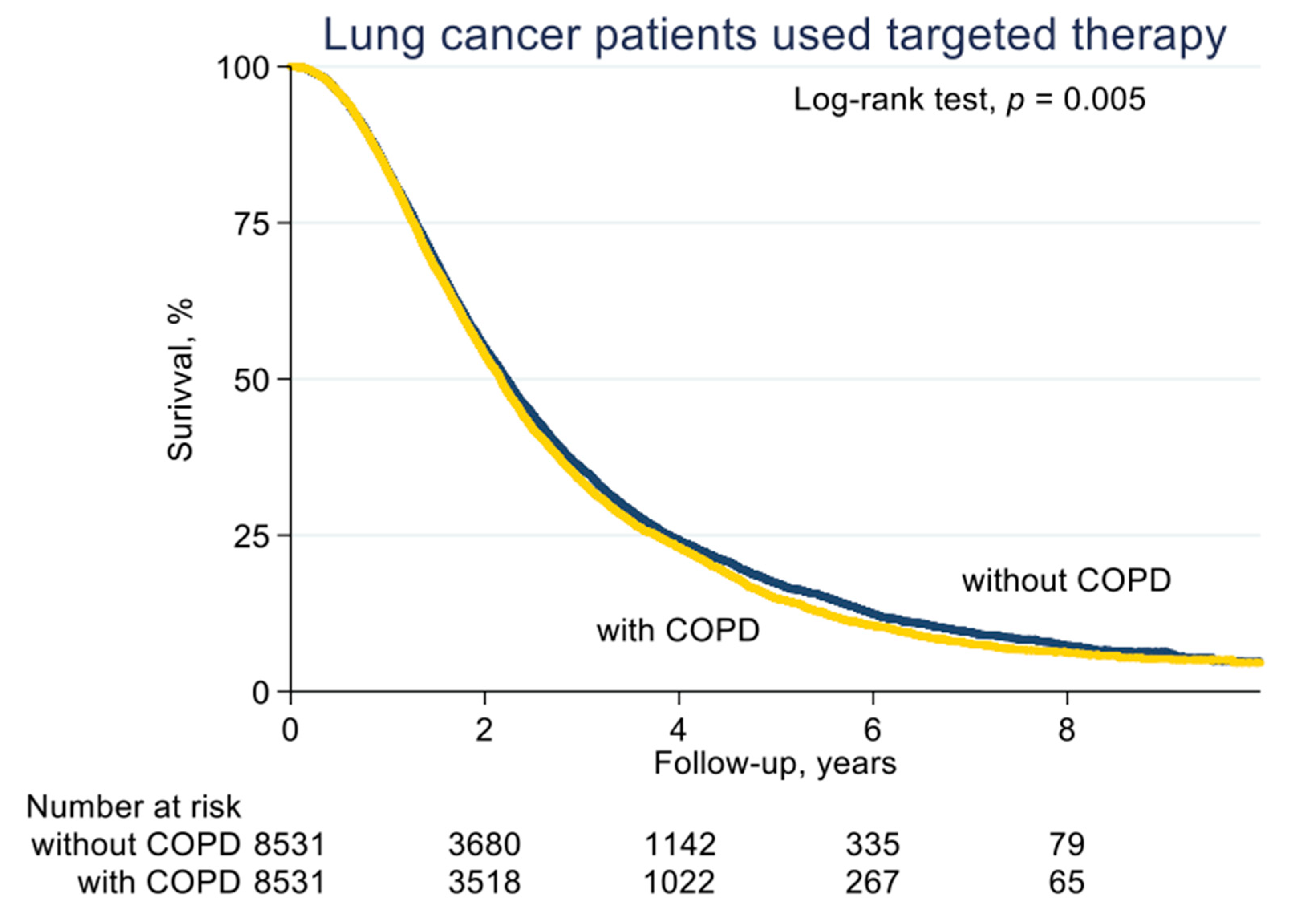The width and height of the screenshot is (1293, 924).
Task: Click the chart title about targeted therapy
Action: 774,35
